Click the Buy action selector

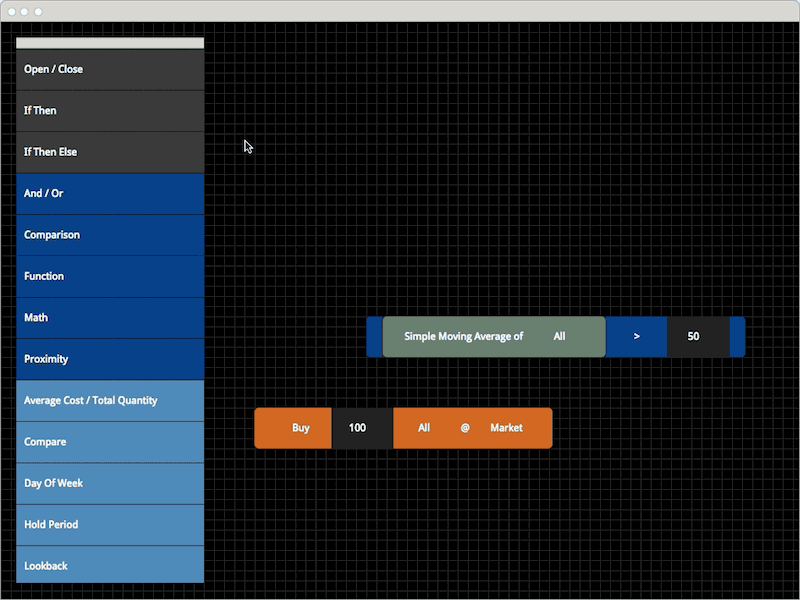pos(301,428)
